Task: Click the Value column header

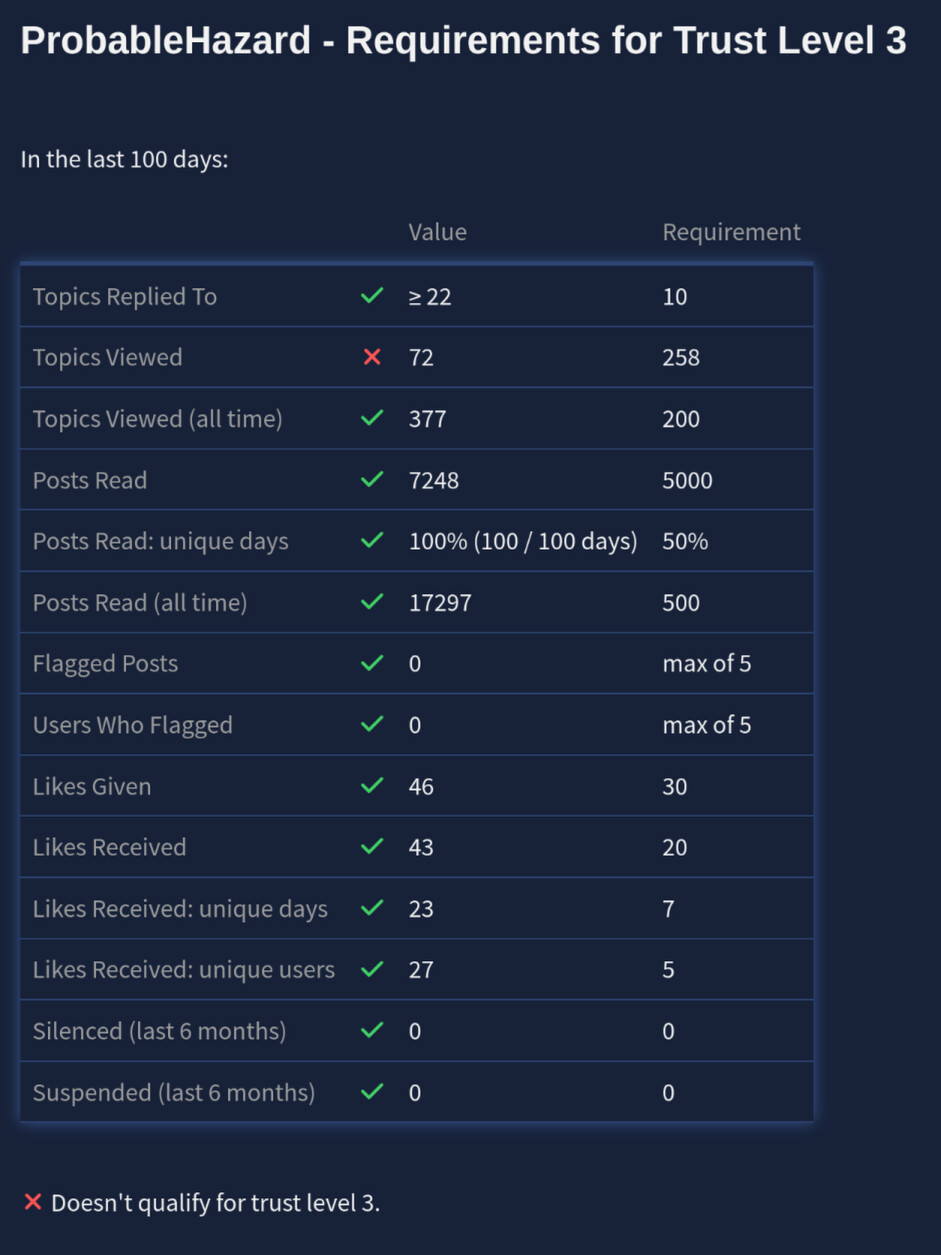Action: [x=437, y=232]
